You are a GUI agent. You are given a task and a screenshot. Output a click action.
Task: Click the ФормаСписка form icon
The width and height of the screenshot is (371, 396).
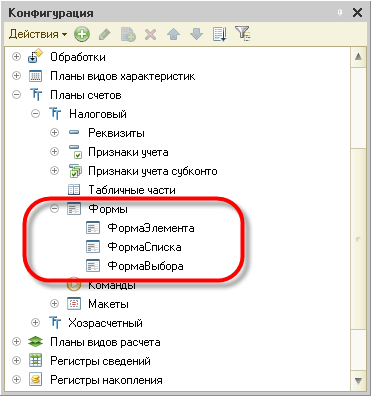93,247
